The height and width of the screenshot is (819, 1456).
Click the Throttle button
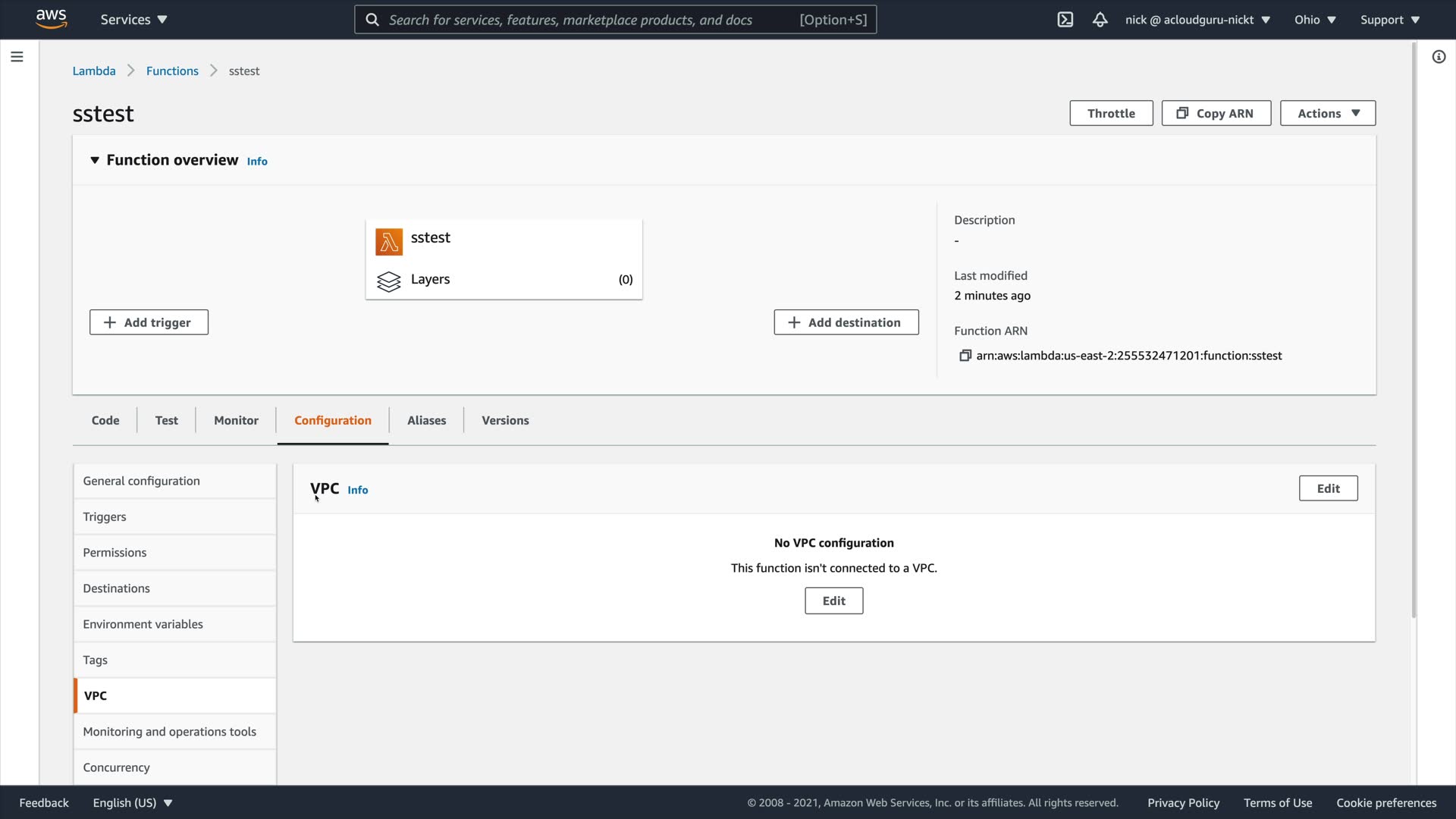coord(1110,113)
